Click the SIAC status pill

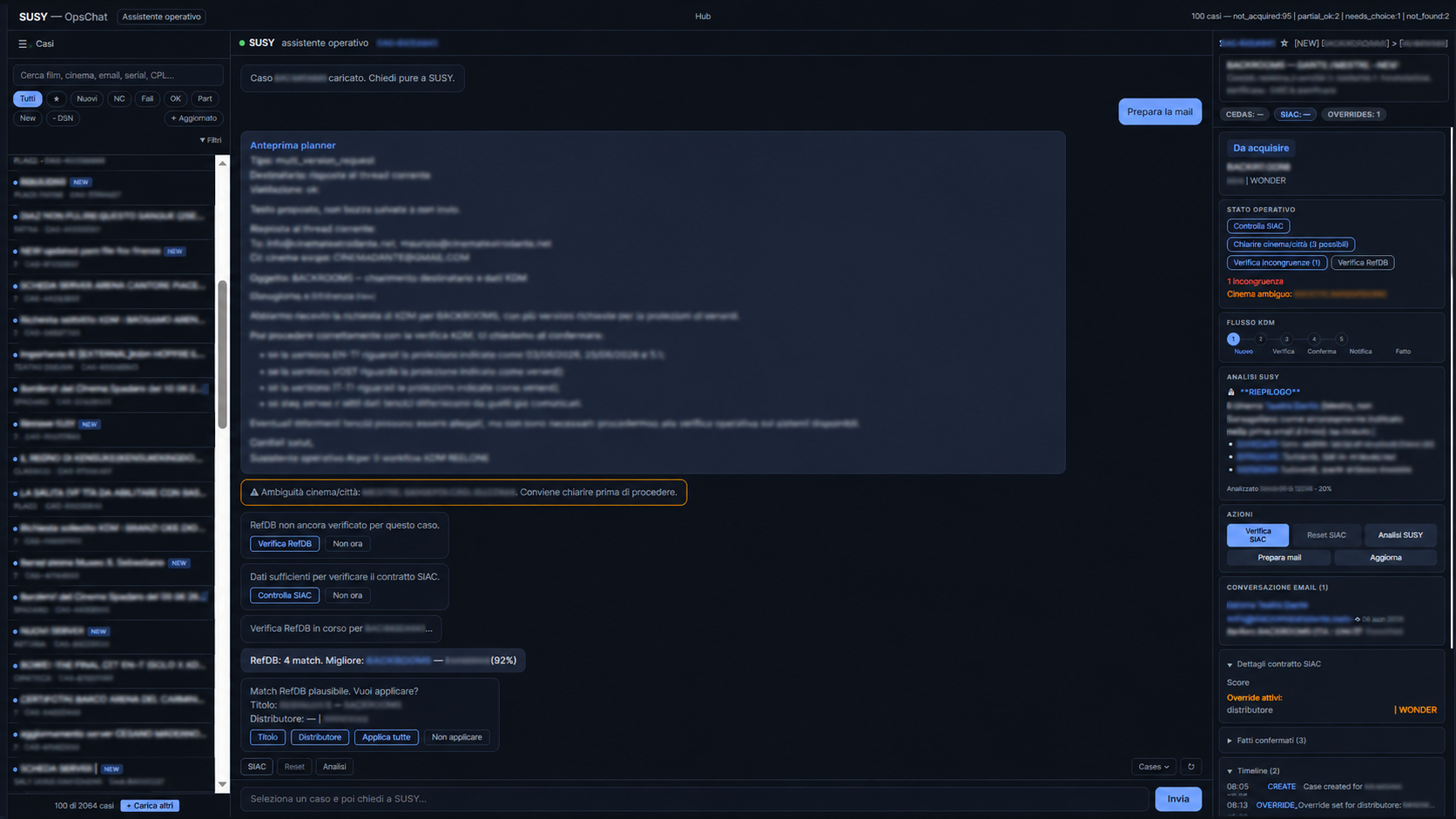pos(1295,114)
